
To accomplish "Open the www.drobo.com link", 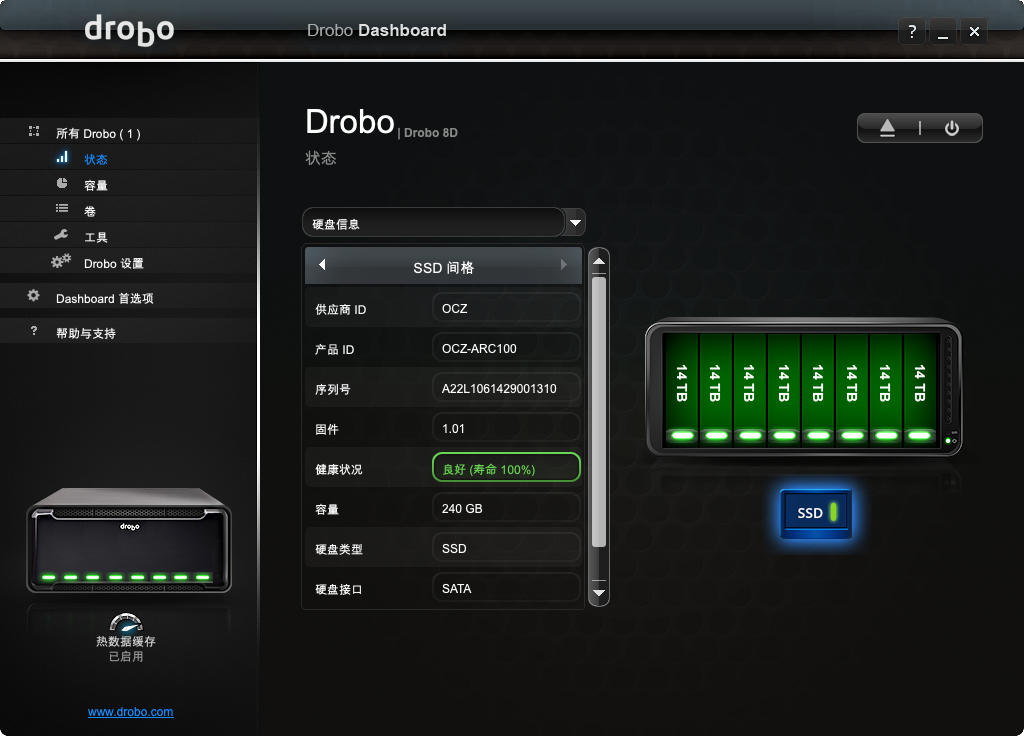I will [131, 712].
